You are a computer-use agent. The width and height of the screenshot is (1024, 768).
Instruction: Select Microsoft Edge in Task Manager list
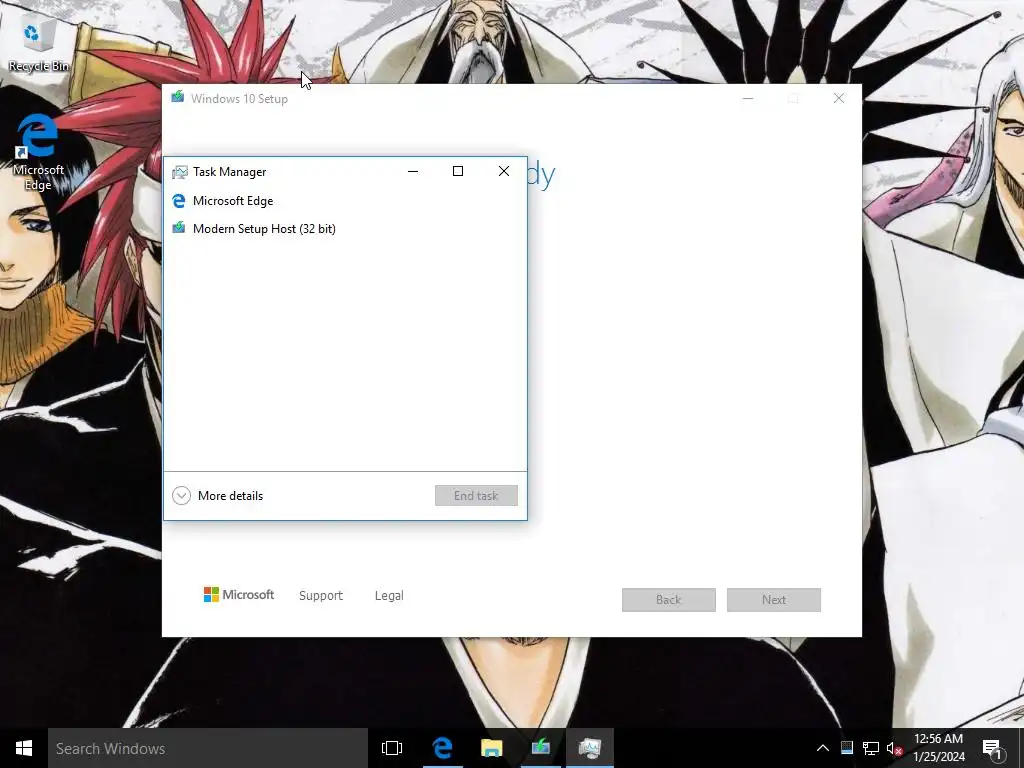click(345, 201)
